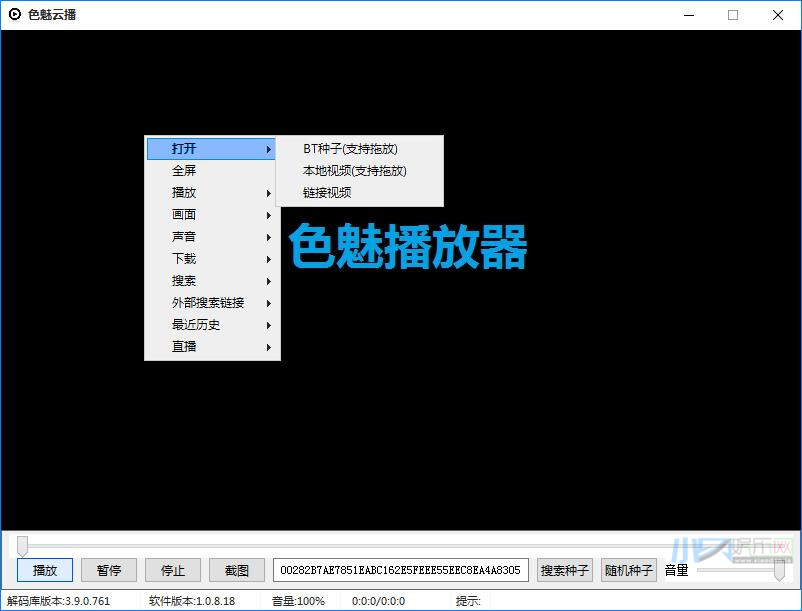Click 软件版本:1.0.8.18 in status bar
The width and height of the screenshot is (802, 611).
(192, 601)
